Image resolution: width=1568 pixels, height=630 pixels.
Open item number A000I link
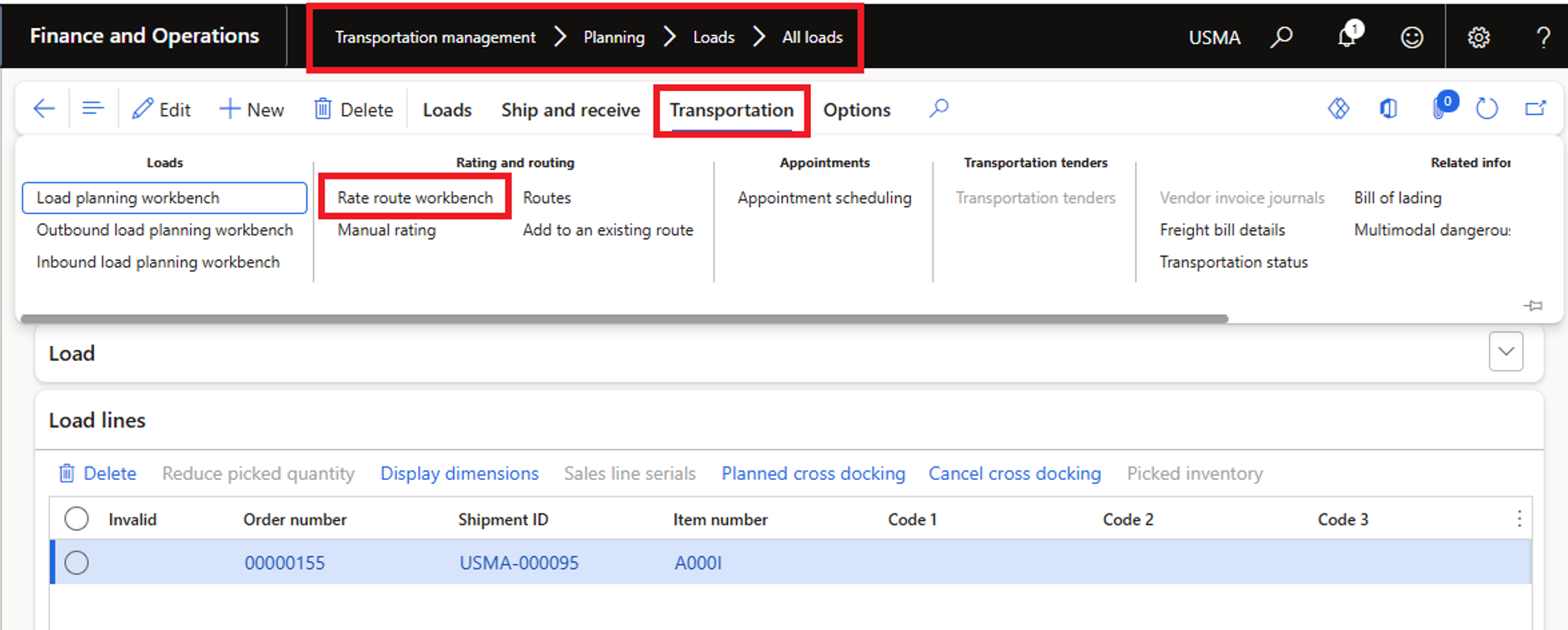pyautogui.click(x=698, y=562)
